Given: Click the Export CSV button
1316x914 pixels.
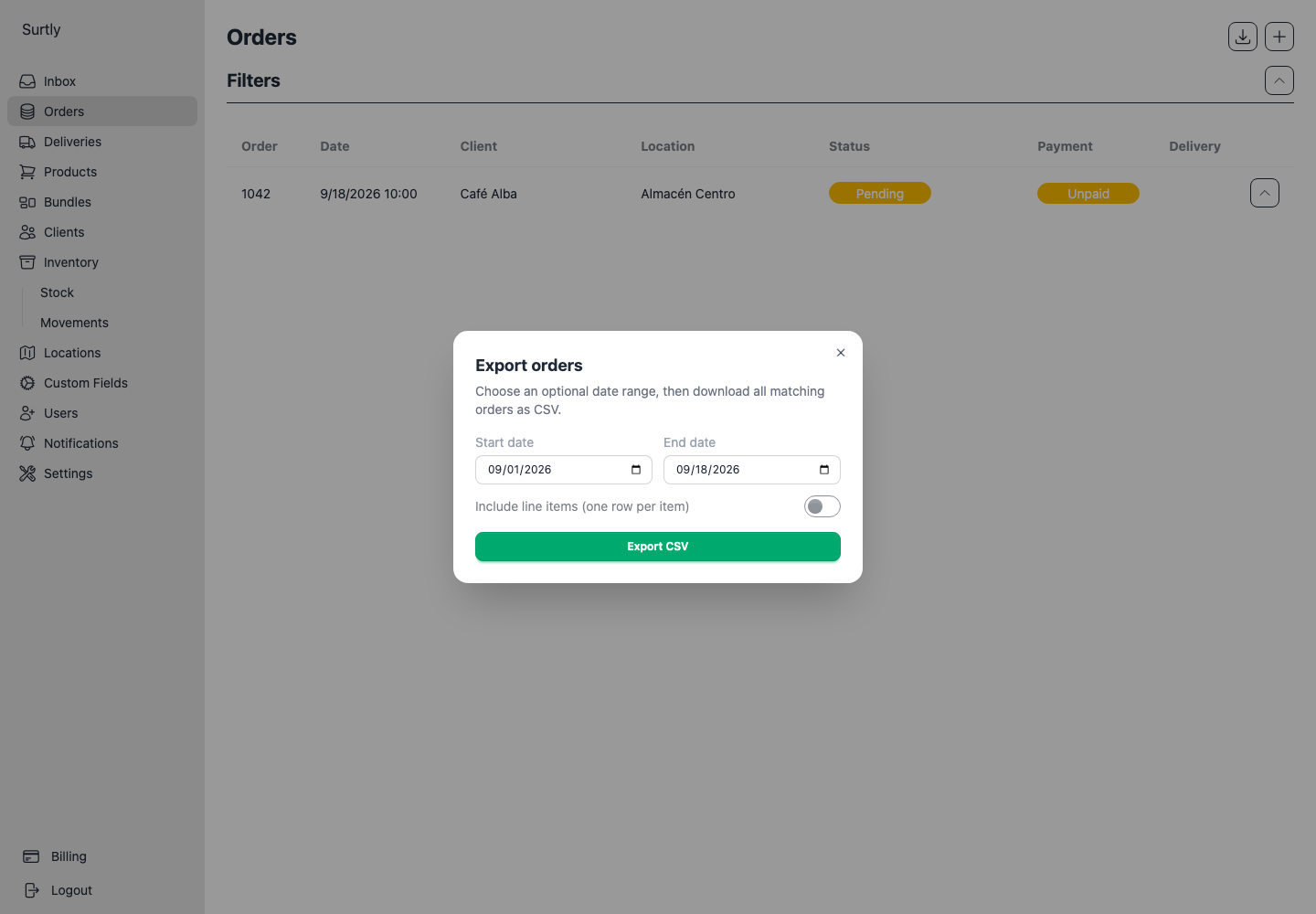Looking at the screenshot, I should 658,547.
